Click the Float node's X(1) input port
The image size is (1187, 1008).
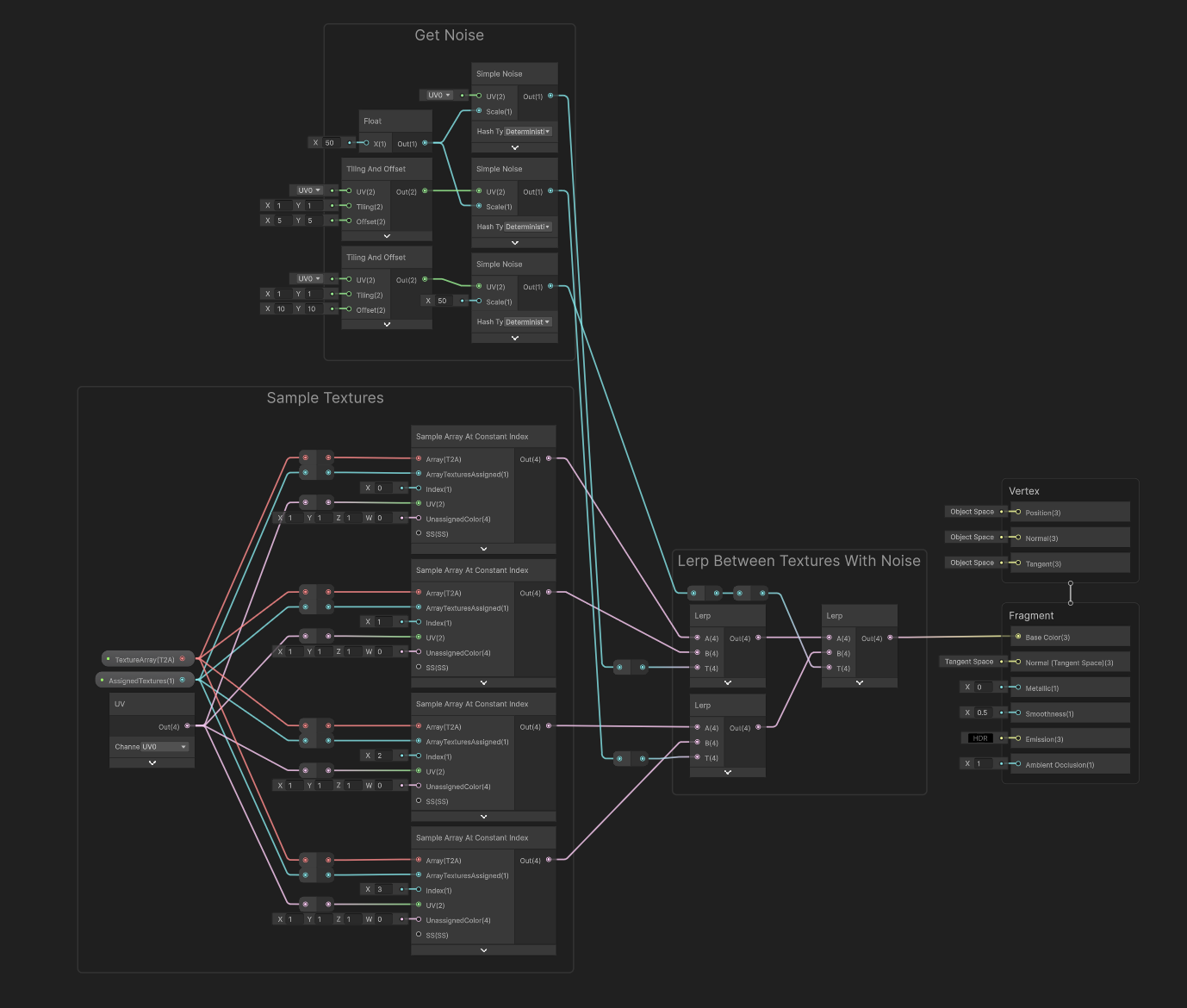[x=366, y=143]
